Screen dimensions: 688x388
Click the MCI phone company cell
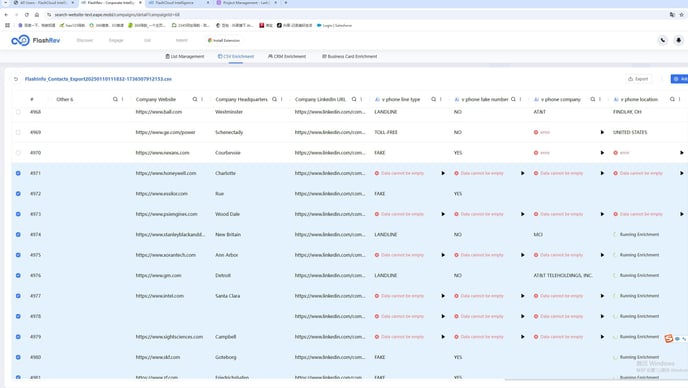click(x=538, y=234)
